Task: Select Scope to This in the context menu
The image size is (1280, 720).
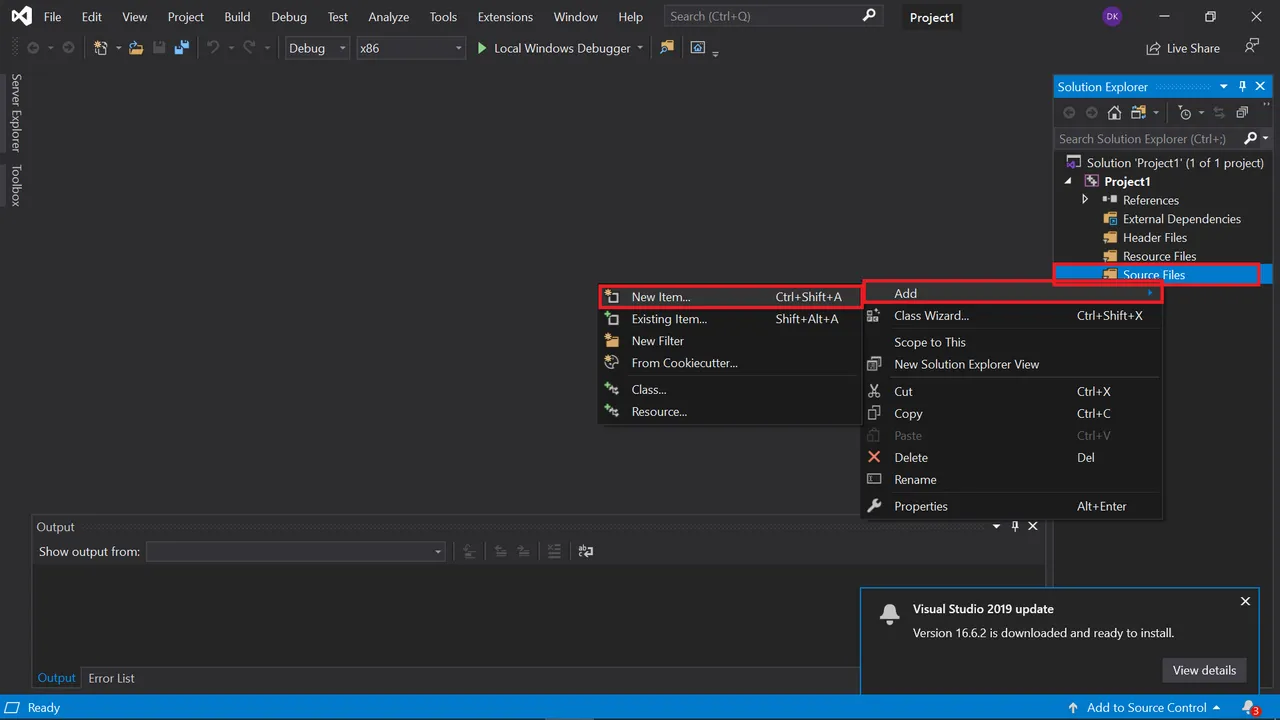Action: click(x=1012, y=342)
